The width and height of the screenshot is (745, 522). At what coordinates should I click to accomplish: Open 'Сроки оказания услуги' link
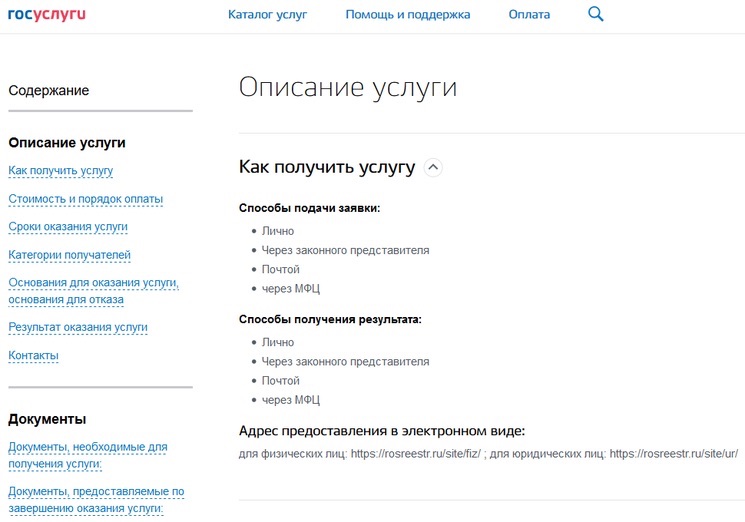[68, 227]
